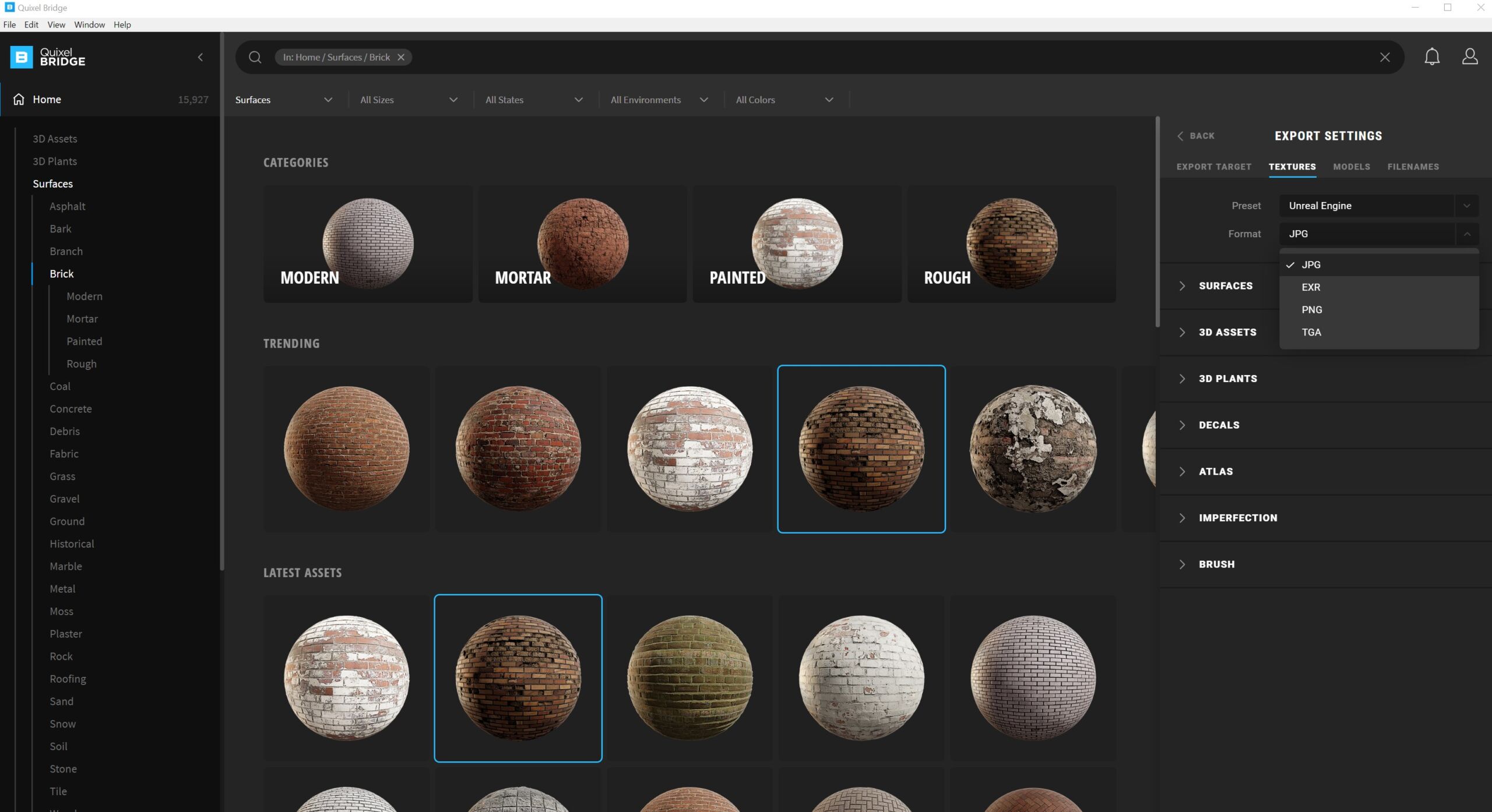Viewport: 1492px width, 812px height.
Task: Open the All Sizes filter dropdown
Action: point(409,100)
